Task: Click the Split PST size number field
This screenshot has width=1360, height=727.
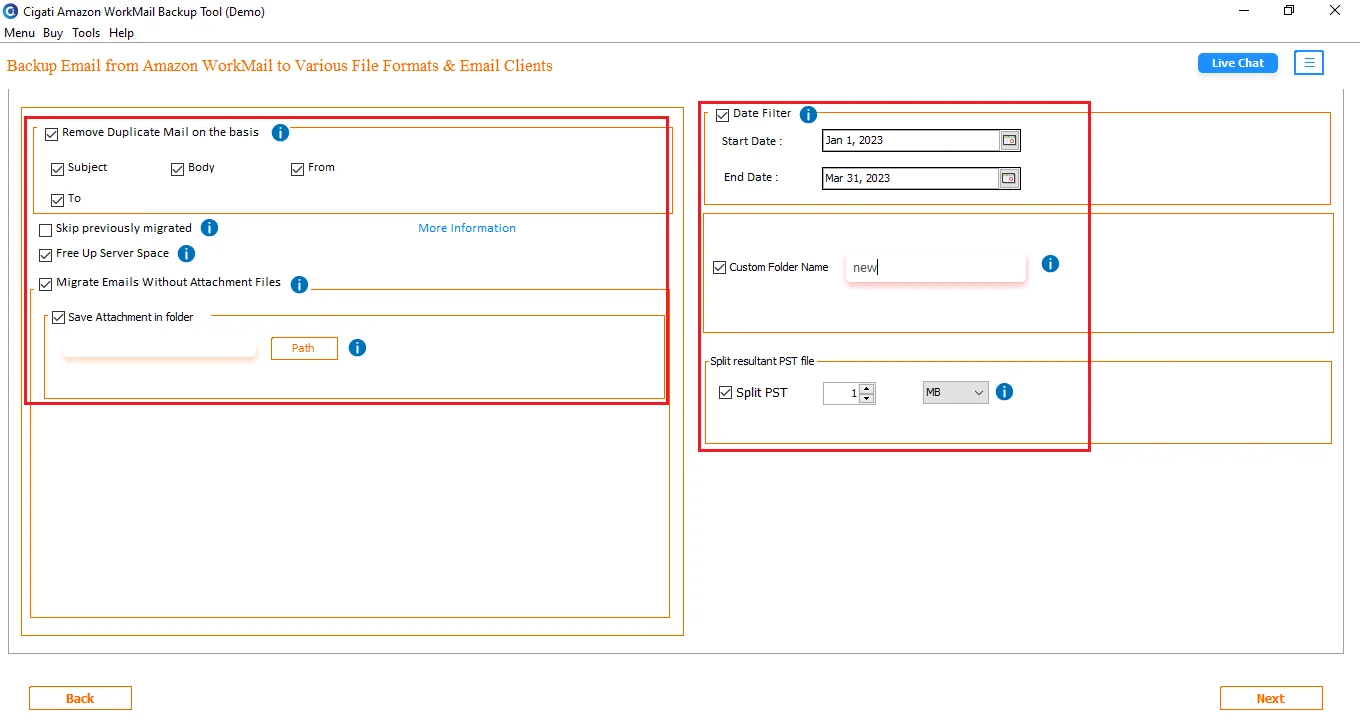Action: click(841, 393)
